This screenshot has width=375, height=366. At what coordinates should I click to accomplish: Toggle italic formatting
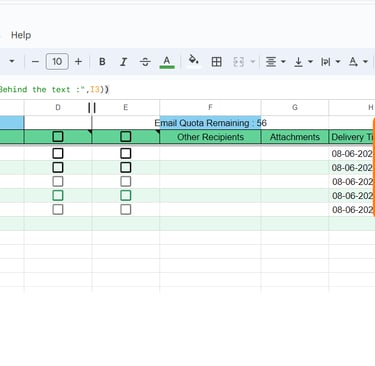(124, 62)
